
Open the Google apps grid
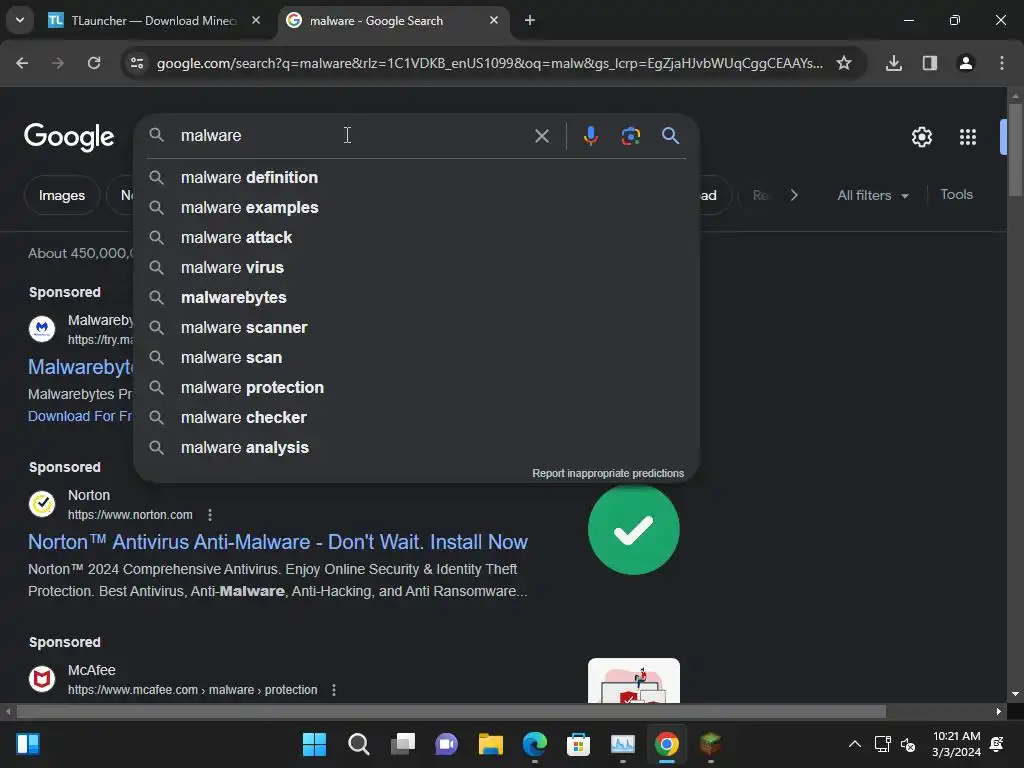coord(968,137)
